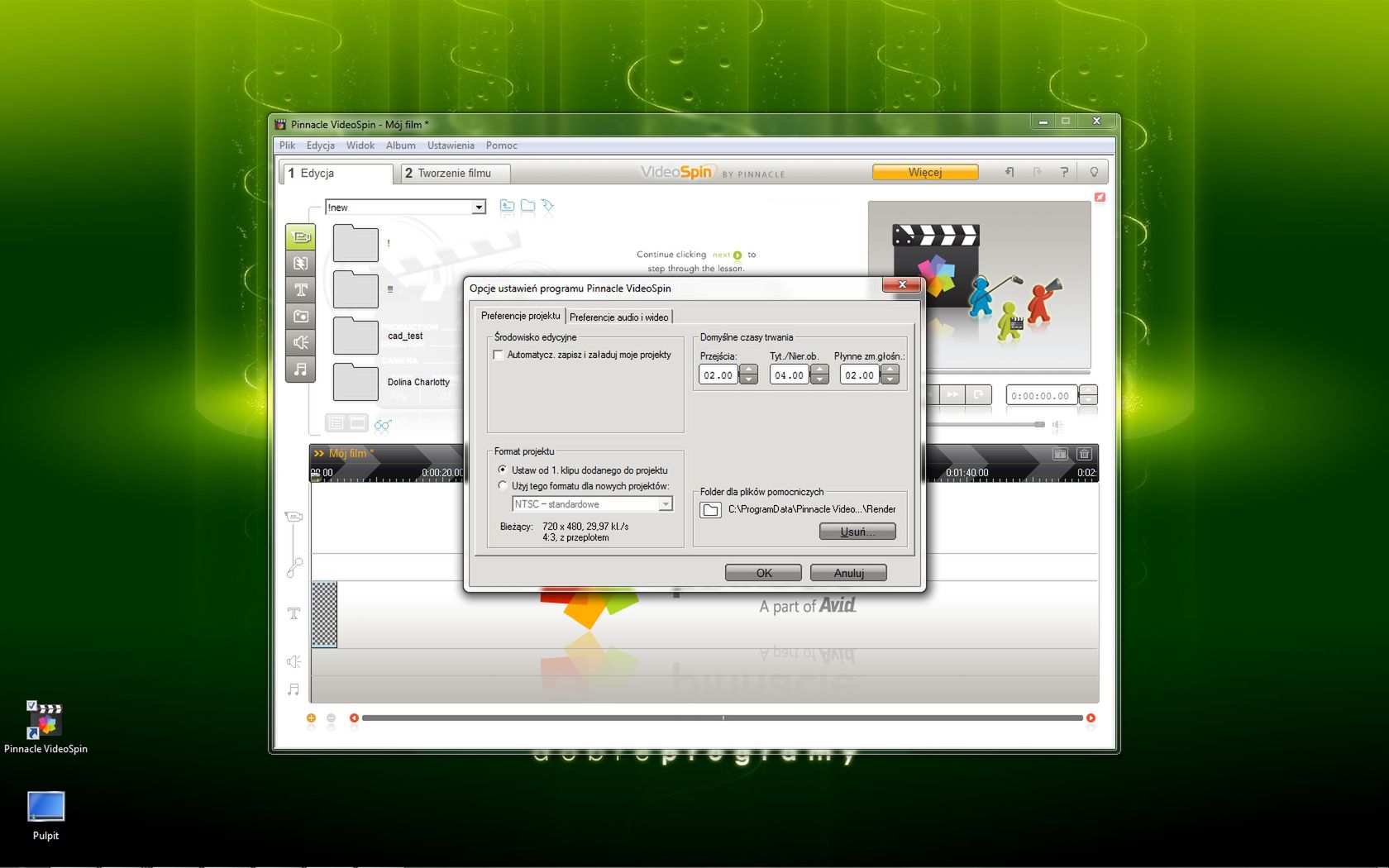Screen dimensions: 1389x868
Task: Select 'Użyj tego formatu' radio option
Action: (x=502, y=485)
